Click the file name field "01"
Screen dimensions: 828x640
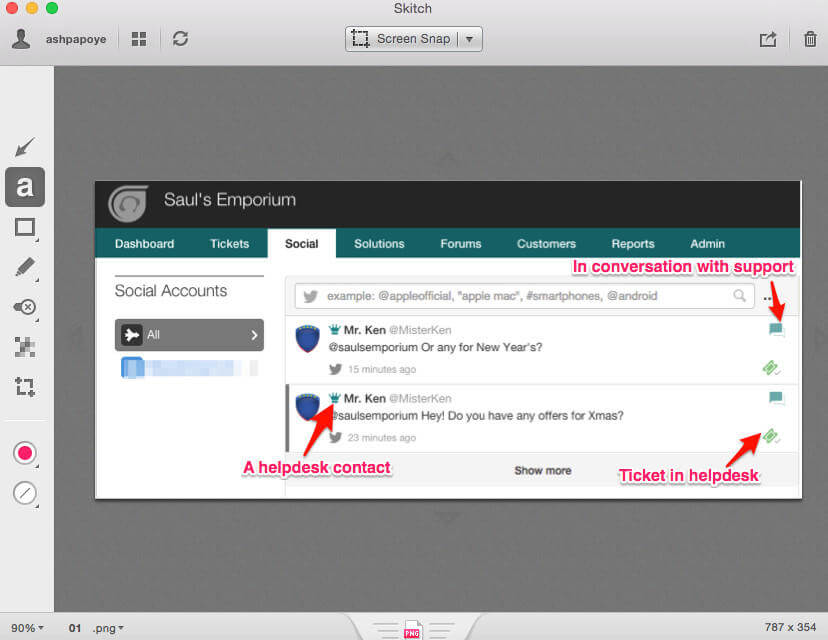(x=74, y=628)
